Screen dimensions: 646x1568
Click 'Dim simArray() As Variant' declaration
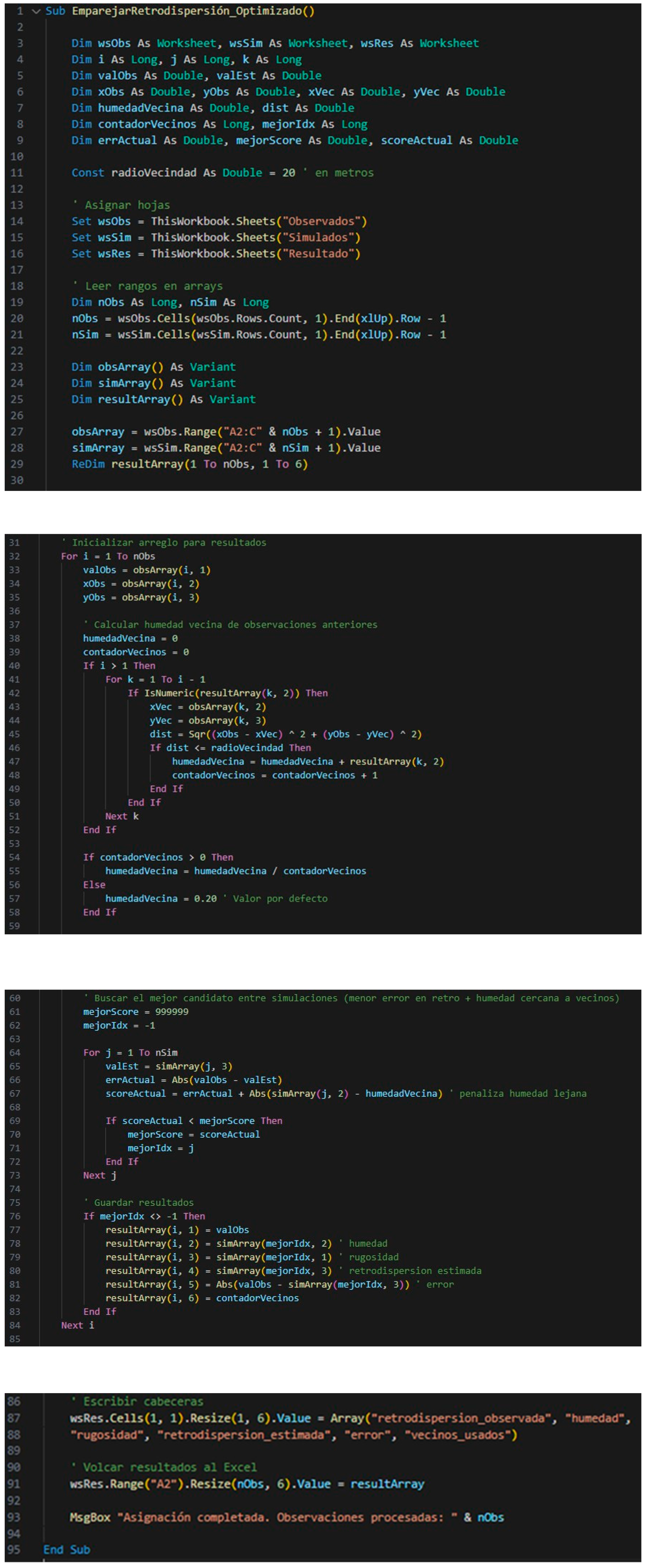pyautogui.click(x=154, y=383)
